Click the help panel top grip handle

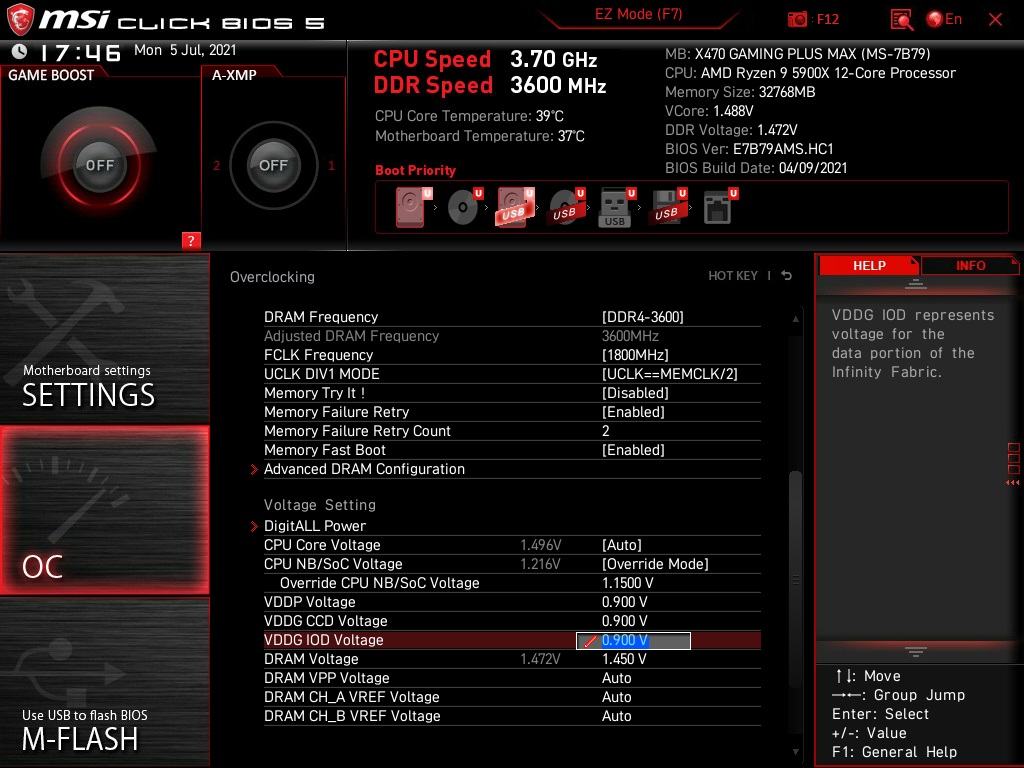[916, 284]
